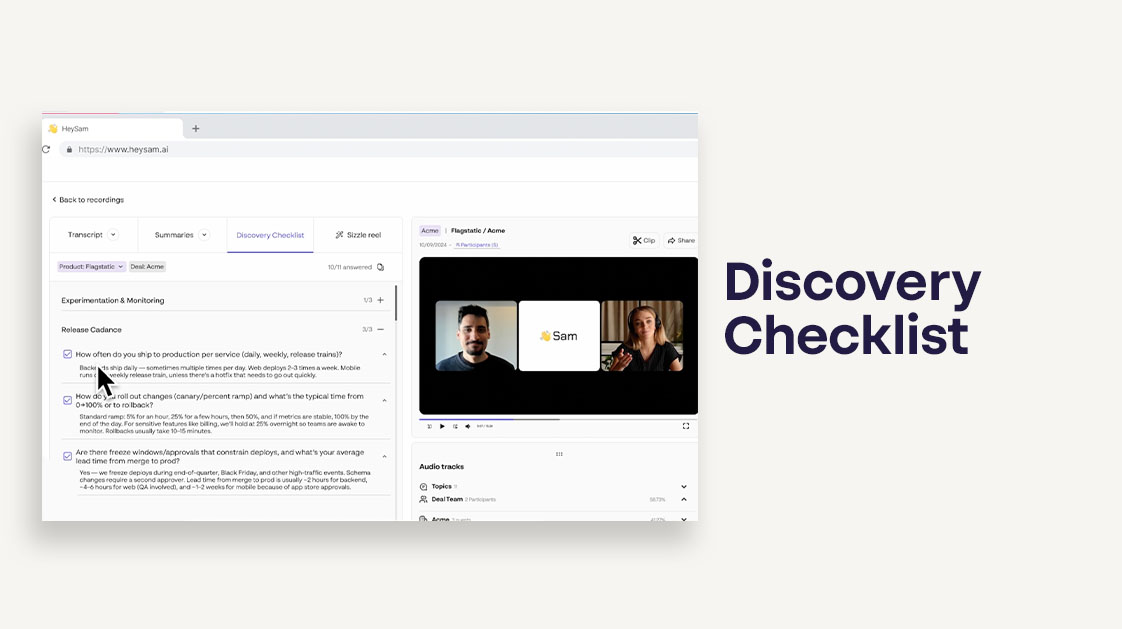Click the lock icon in address bar
Image resolution: width=1122 pixels, height=629 pixels.
pyautogui.click(x=69, y=150)
